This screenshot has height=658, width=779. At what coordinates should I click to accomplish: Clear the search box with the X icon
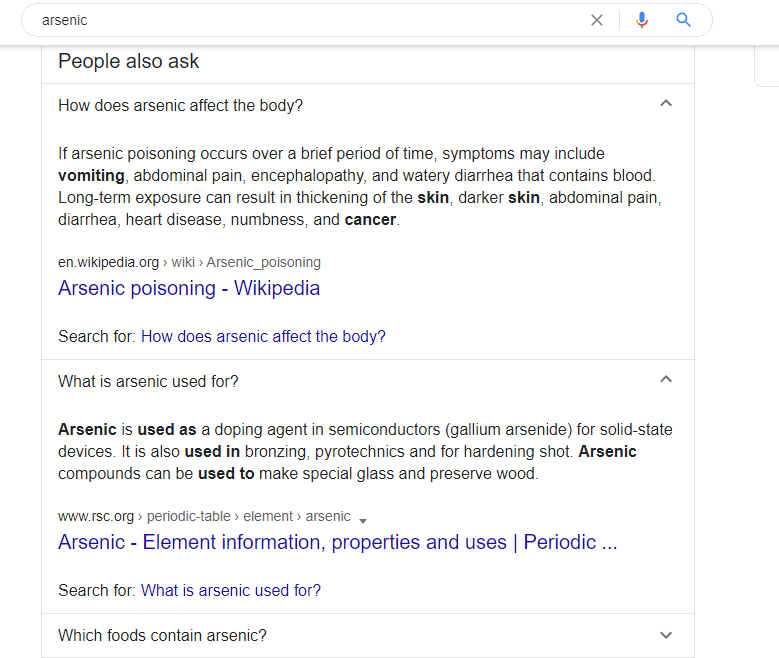(x=597, y=20)
